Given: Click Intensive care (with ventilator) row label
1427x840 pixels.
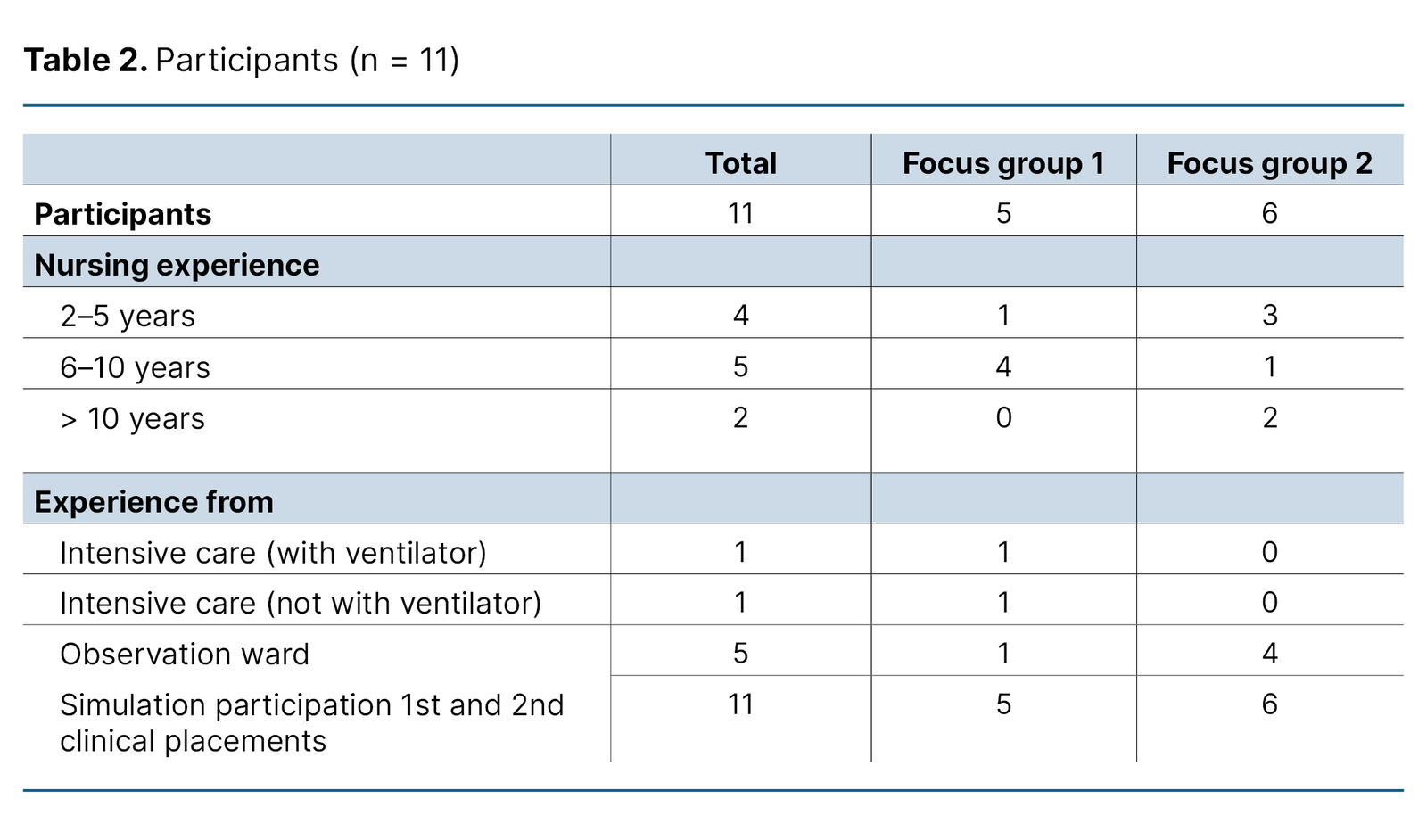Looking at the screenshot, I should coord(273,553).
